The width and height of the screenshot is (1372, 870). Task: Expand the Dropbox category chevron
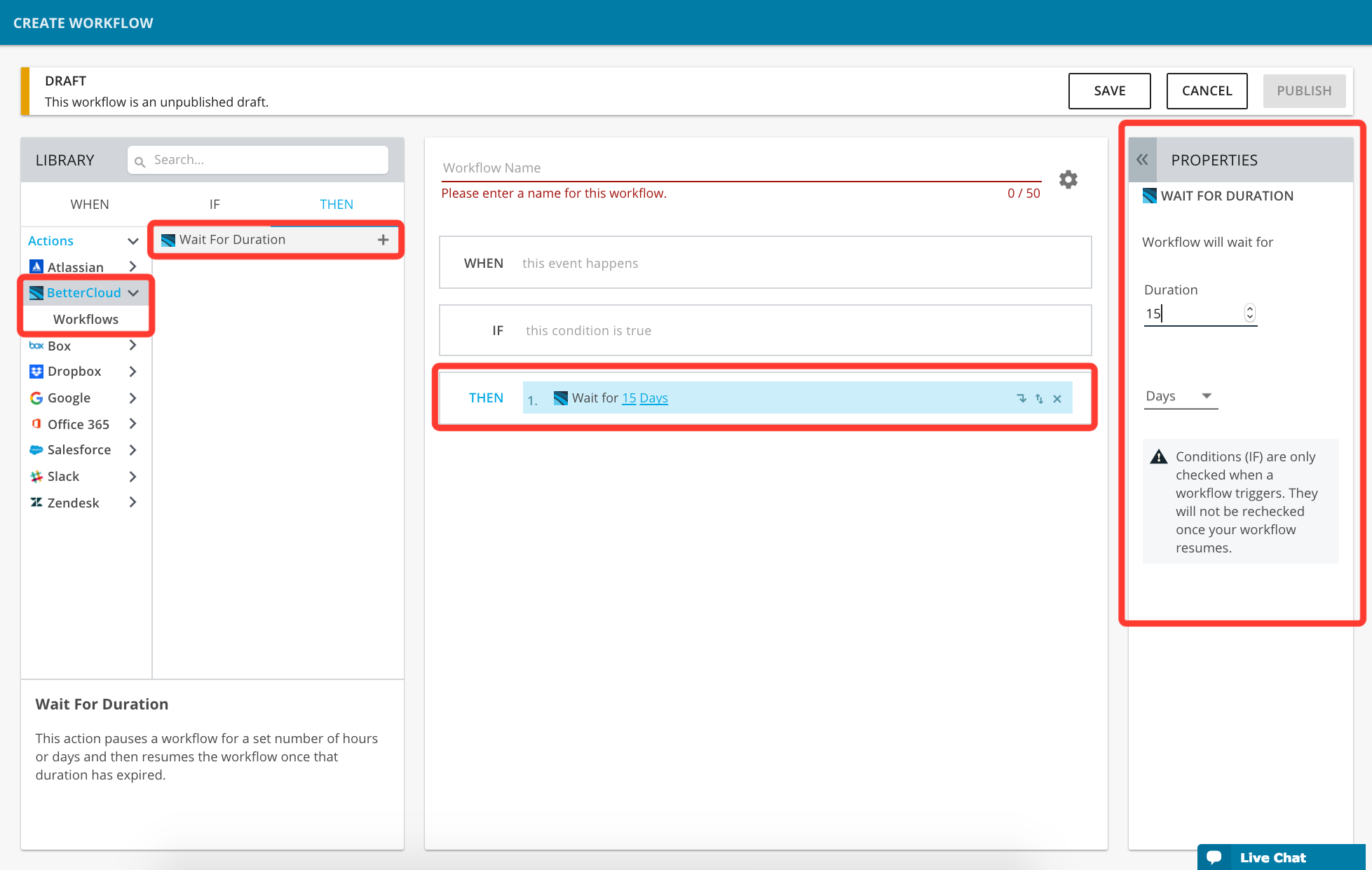(x=133, y=372)
